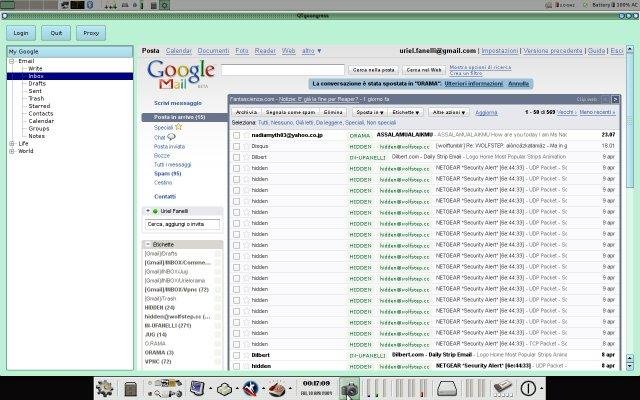The width and height of the screenshot is (640, 400).
Task: Tick checkbox of bold hidden NETGEAR 8 apr row
Action: click(236, 366)
